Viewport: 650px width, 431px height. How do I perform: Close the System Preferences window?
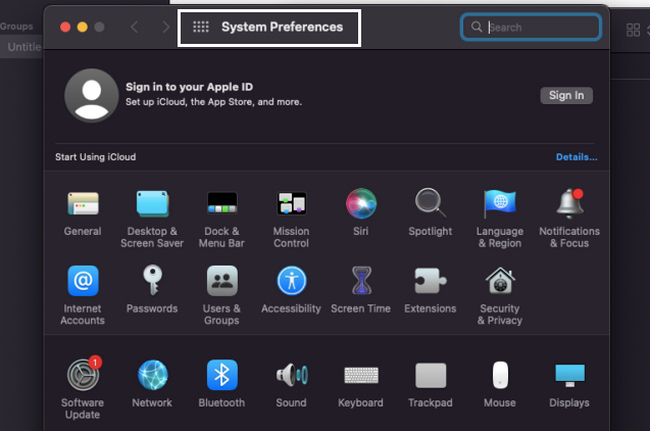[65, 27]
